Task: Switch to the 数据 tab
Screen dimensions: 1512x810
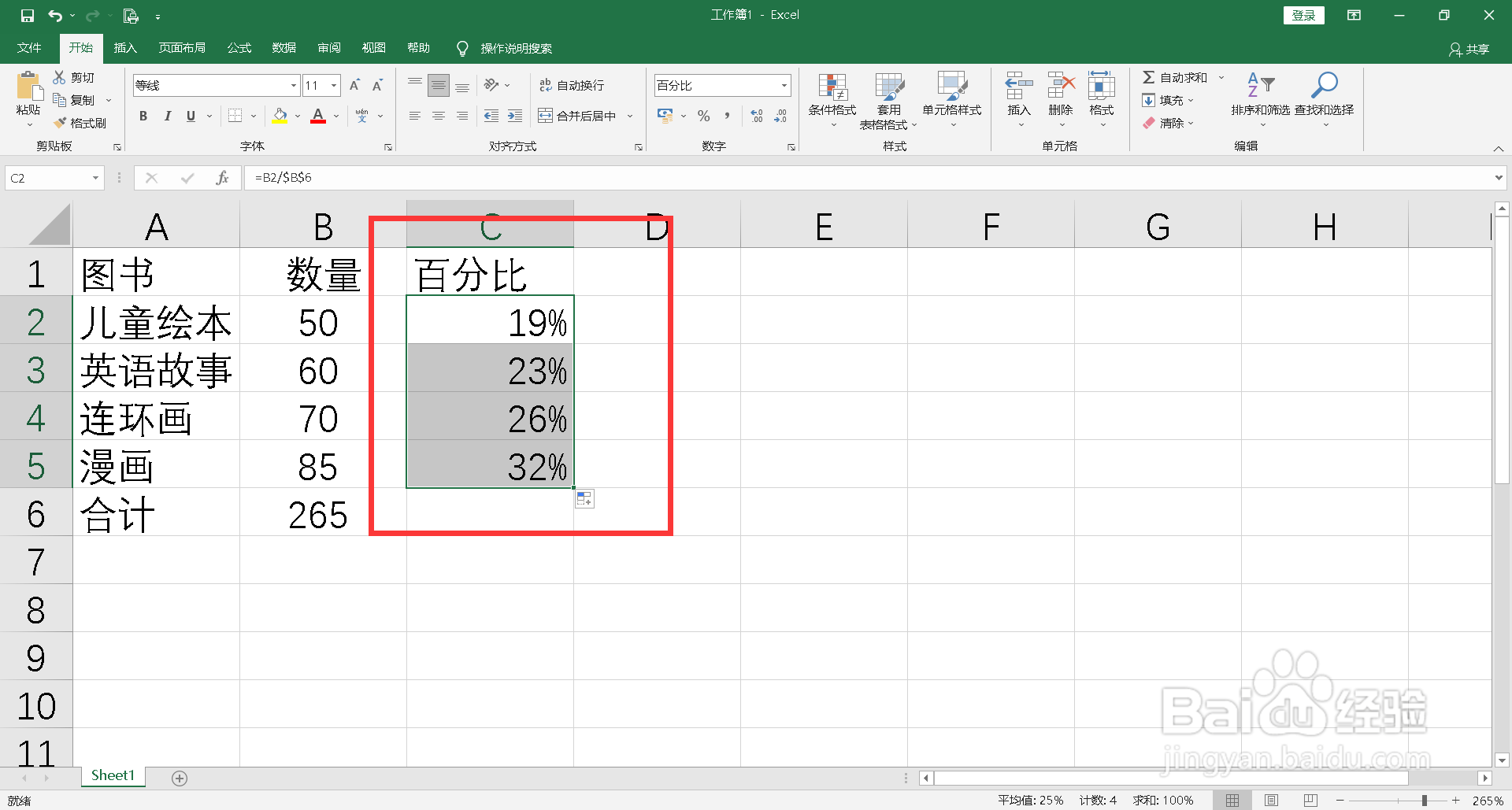Action: pos(283,48)
